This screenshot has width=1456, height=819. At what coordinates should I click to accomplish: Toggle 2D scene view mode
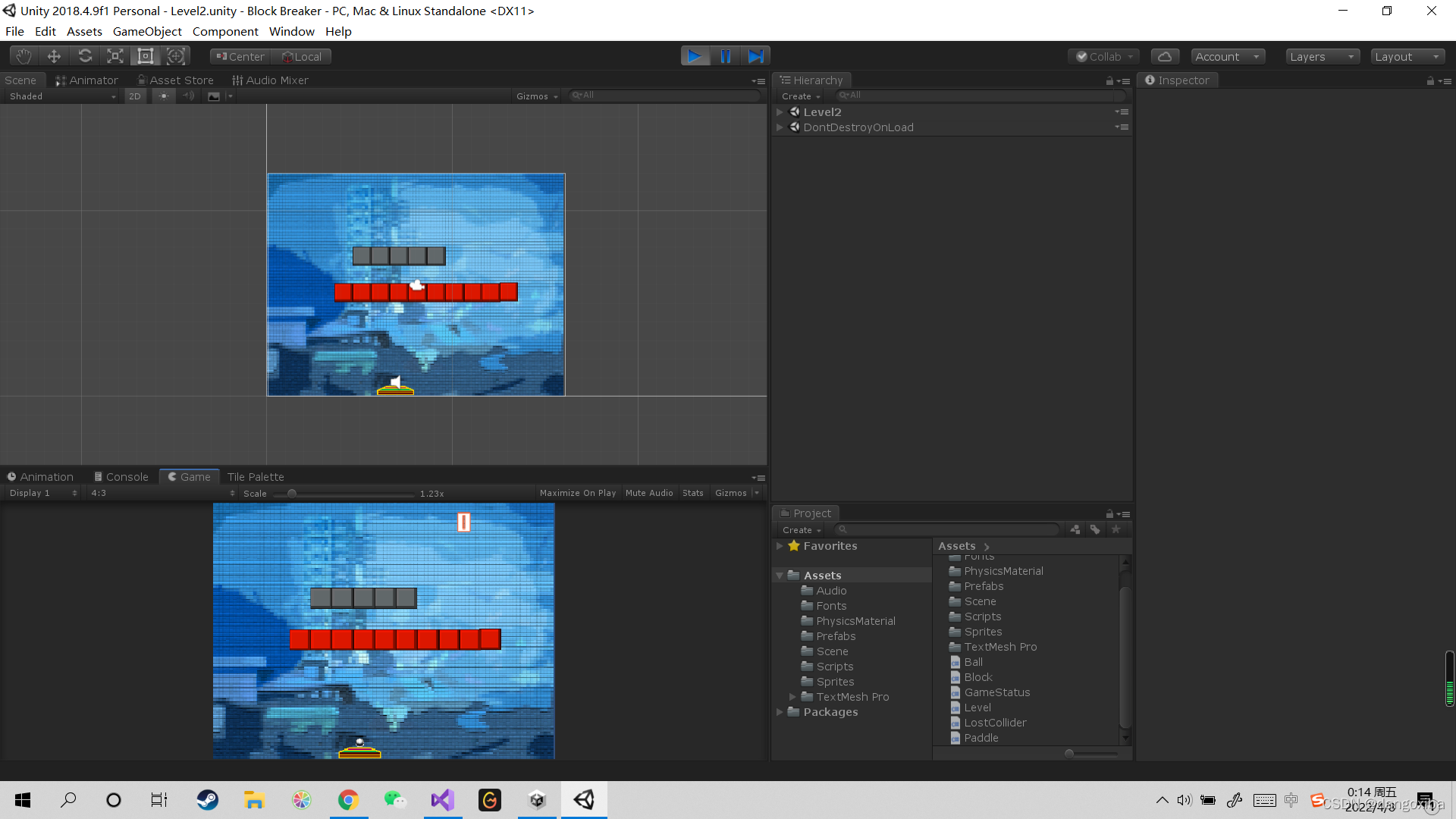(x=135, y=96)
